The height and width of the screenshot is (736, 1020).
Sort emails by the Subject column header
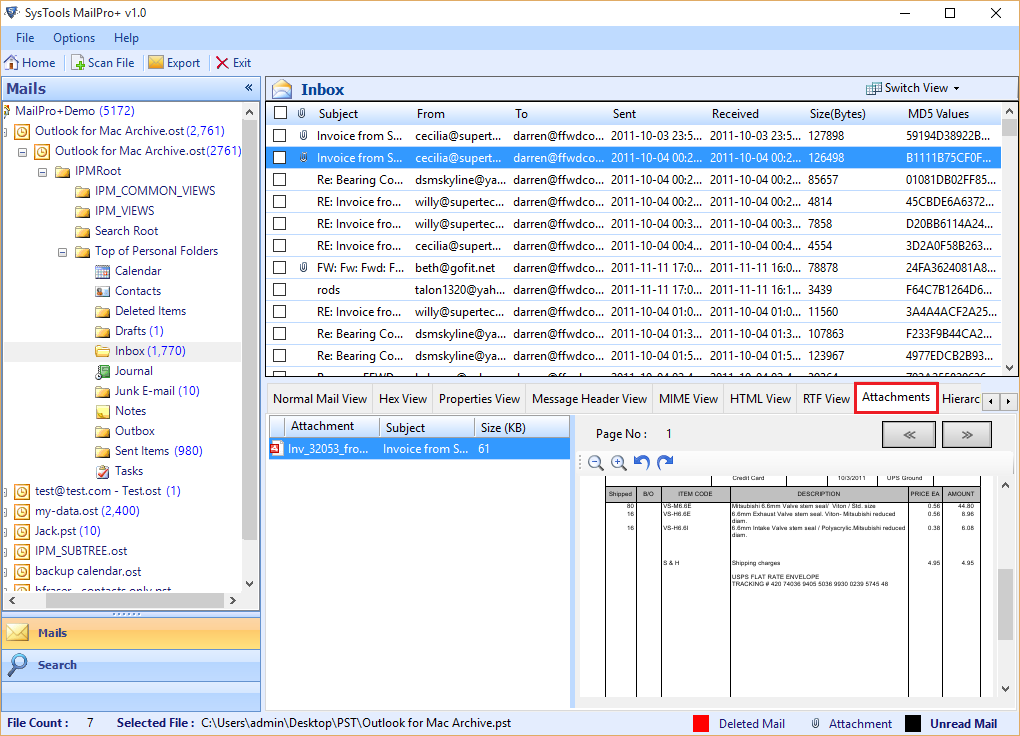[338, 113]
